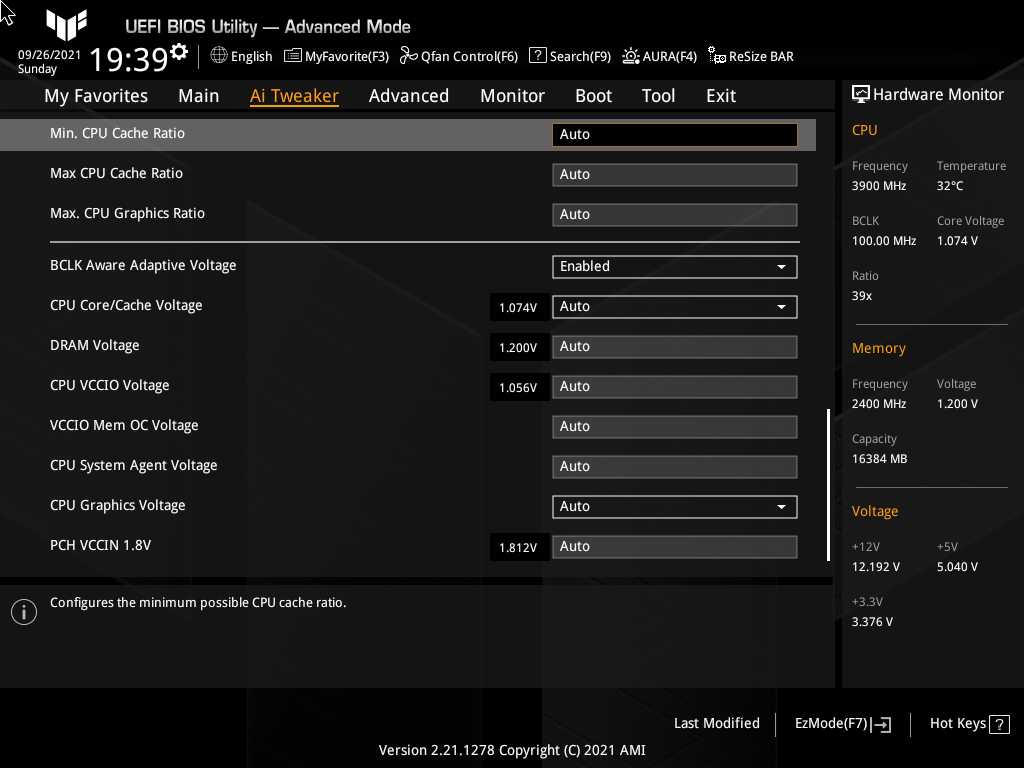Open the Boot menu

tap(593, 95)
